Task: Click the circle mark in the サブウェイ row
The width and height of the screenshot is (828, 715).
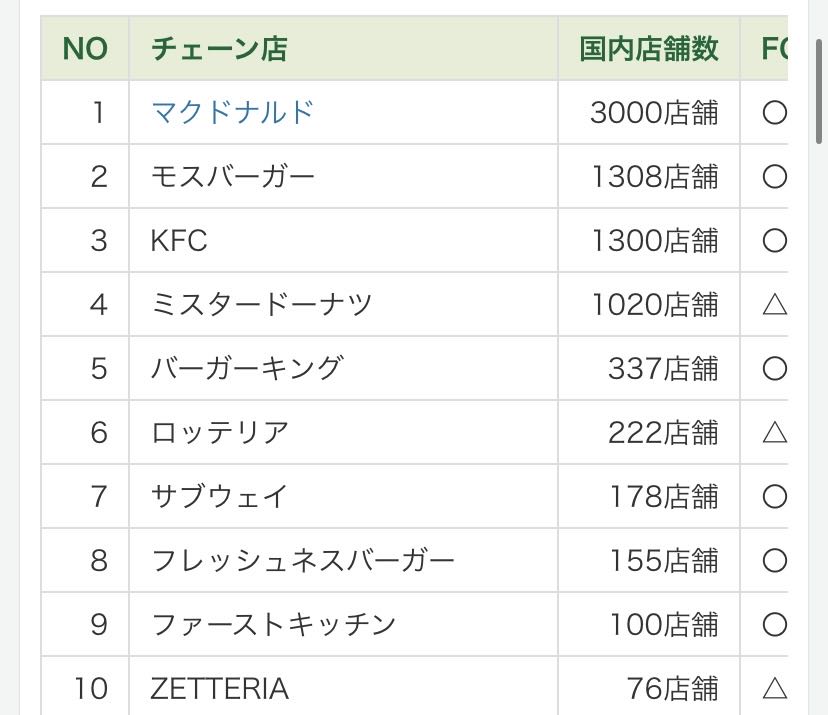Action: (x=774, y=497)
